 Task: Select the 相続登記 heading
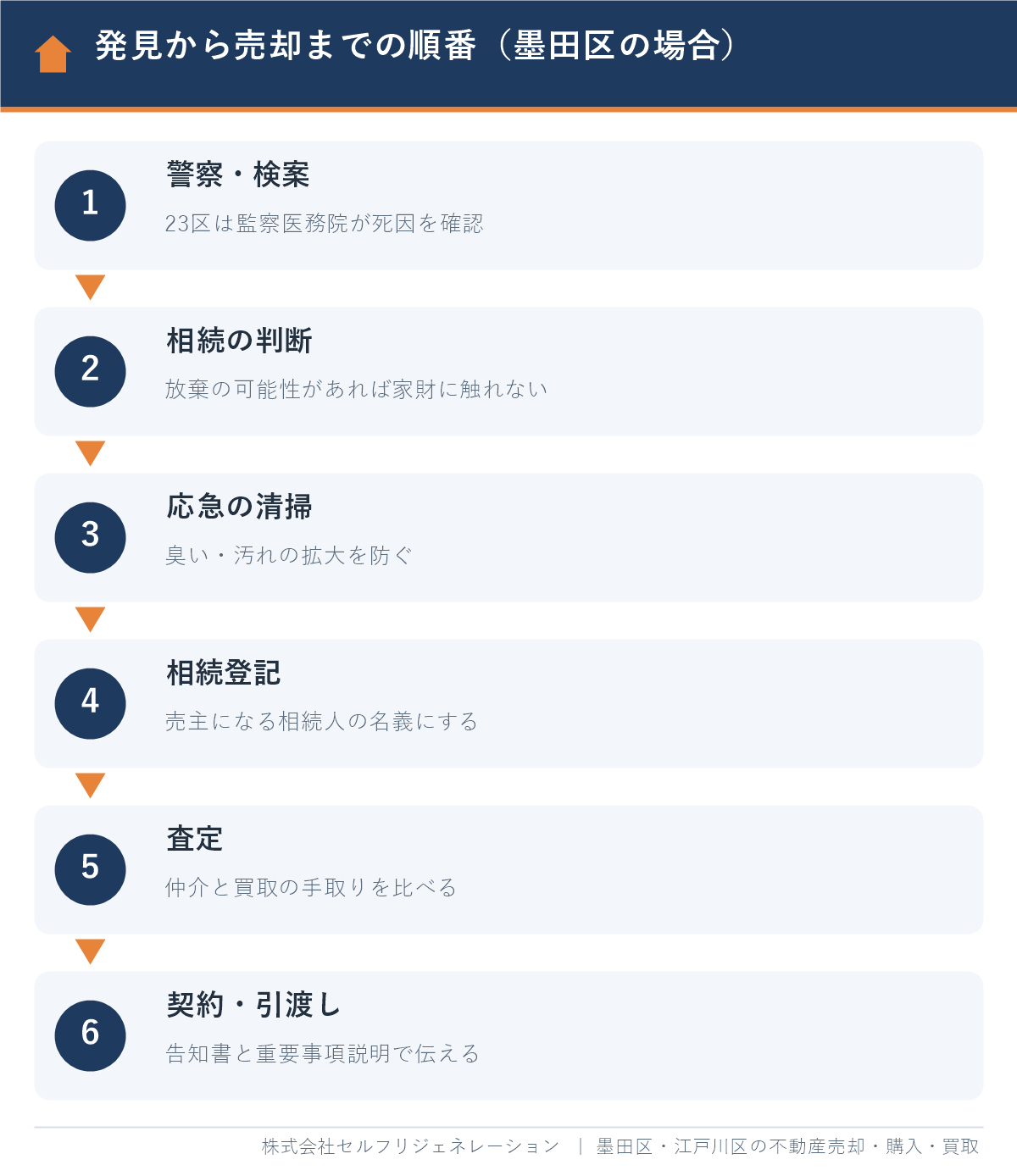[x=224, y=673]
